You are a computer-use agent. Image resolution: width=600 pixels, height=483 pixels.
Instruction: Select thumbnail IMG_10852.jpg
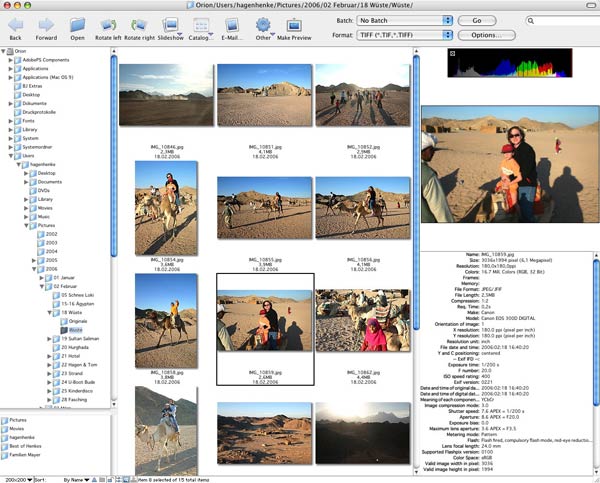[363, 95]
